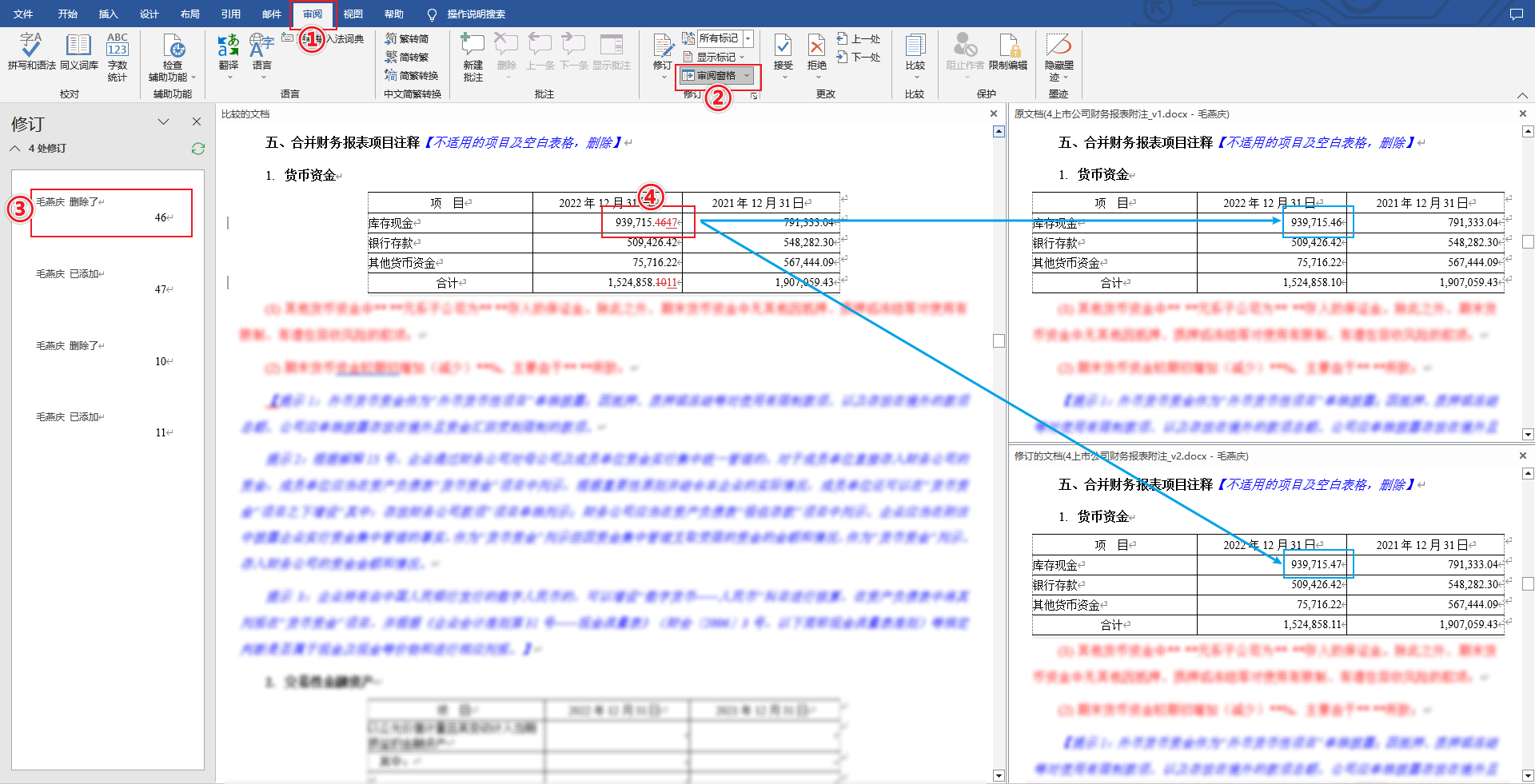Open the All Markup (所有标记) combo box
The image size is (1535, 784).
coord(725,38)
